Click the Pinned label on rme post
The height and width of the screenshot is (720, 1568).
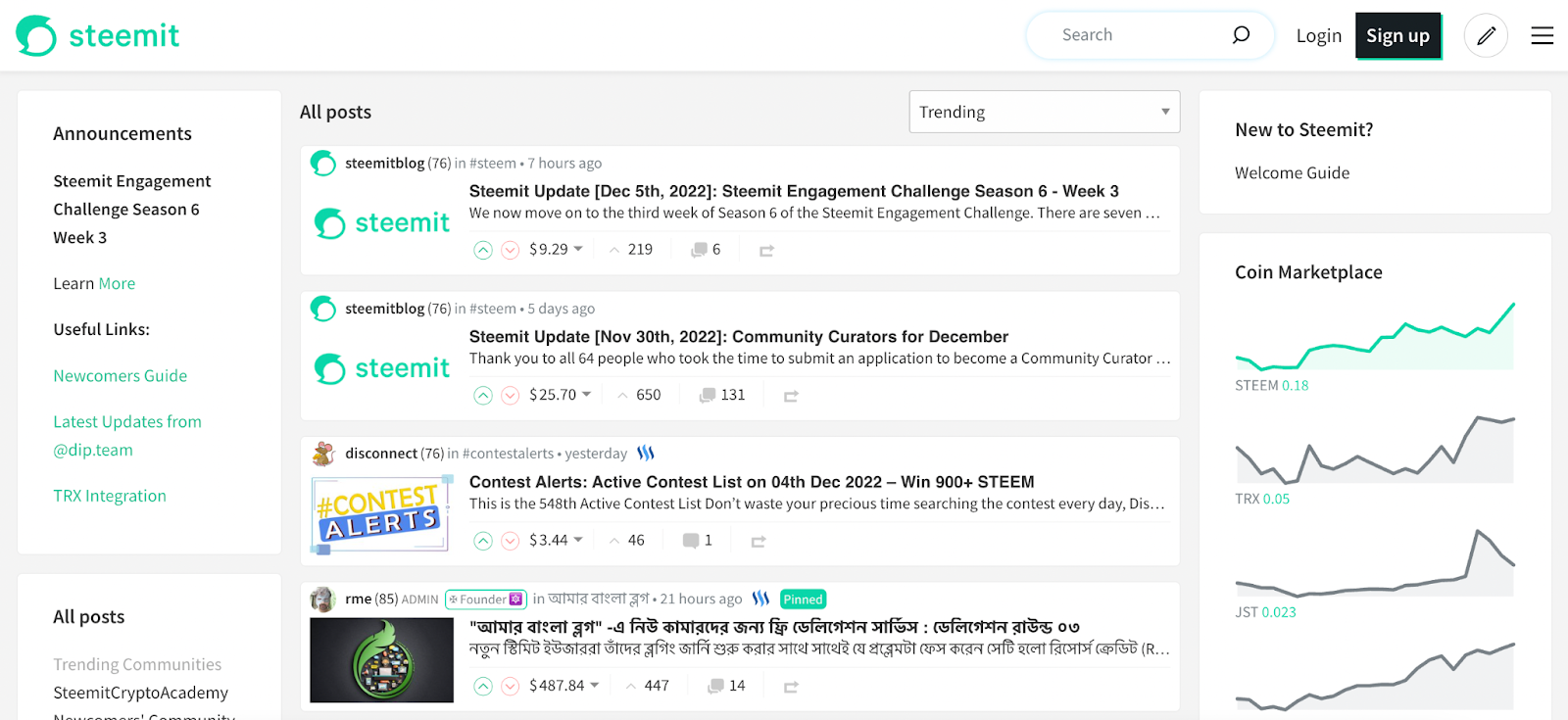pos(804,600)
